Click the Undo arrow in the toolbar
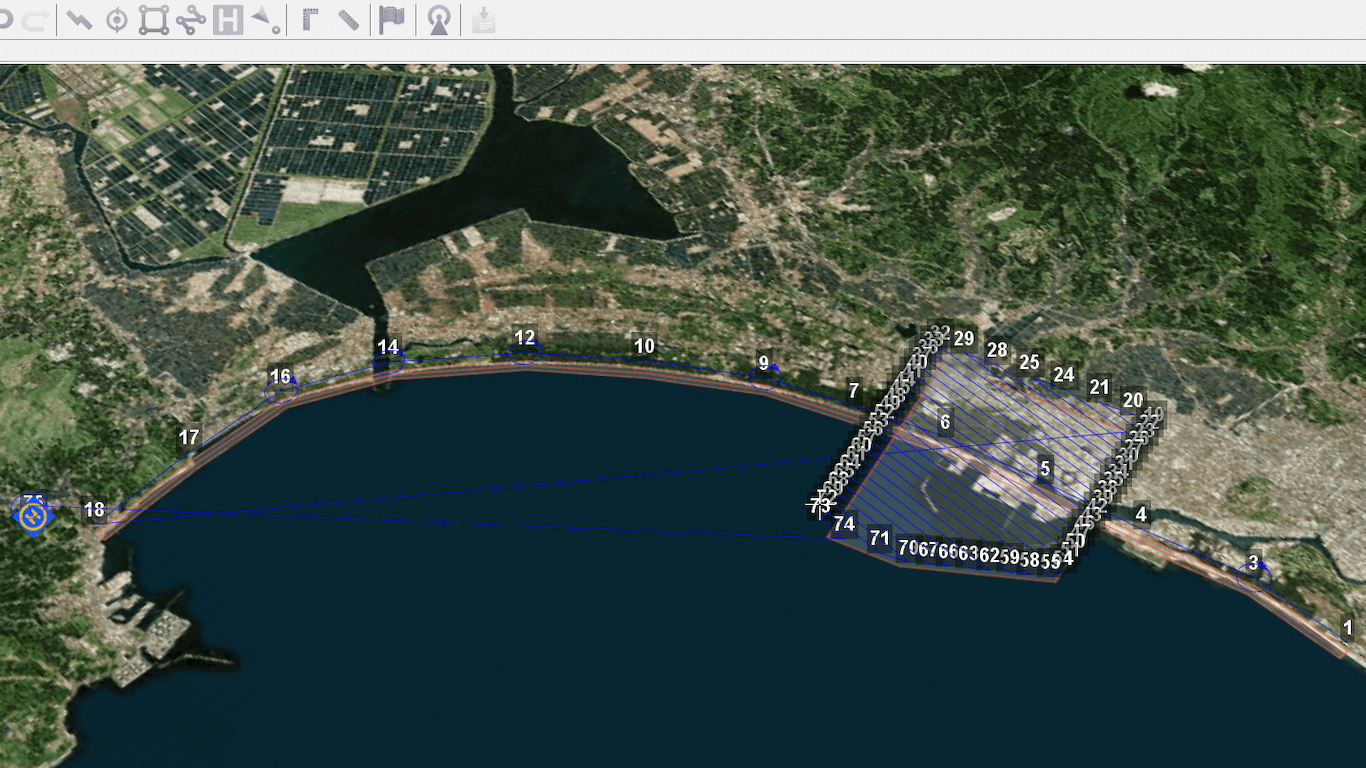 point(6,20)
